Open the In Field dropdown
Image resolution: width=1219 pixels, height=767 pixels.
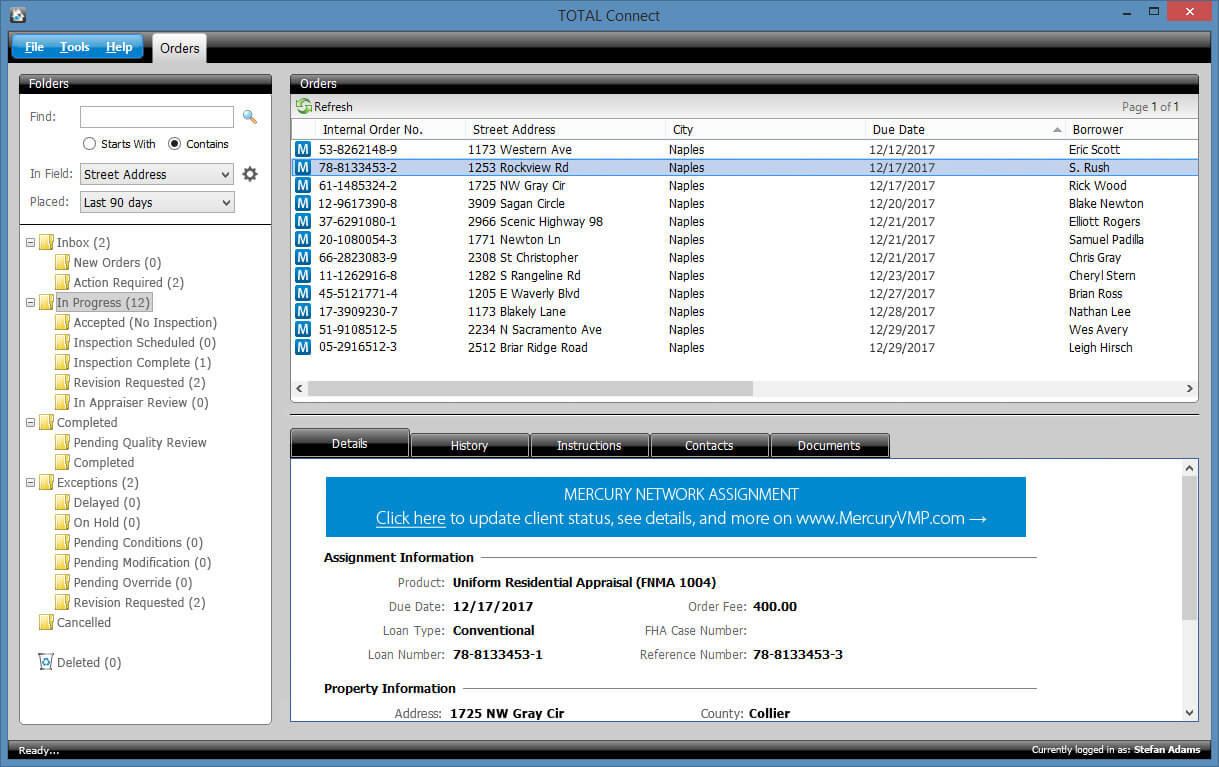(x=157, y=175)
